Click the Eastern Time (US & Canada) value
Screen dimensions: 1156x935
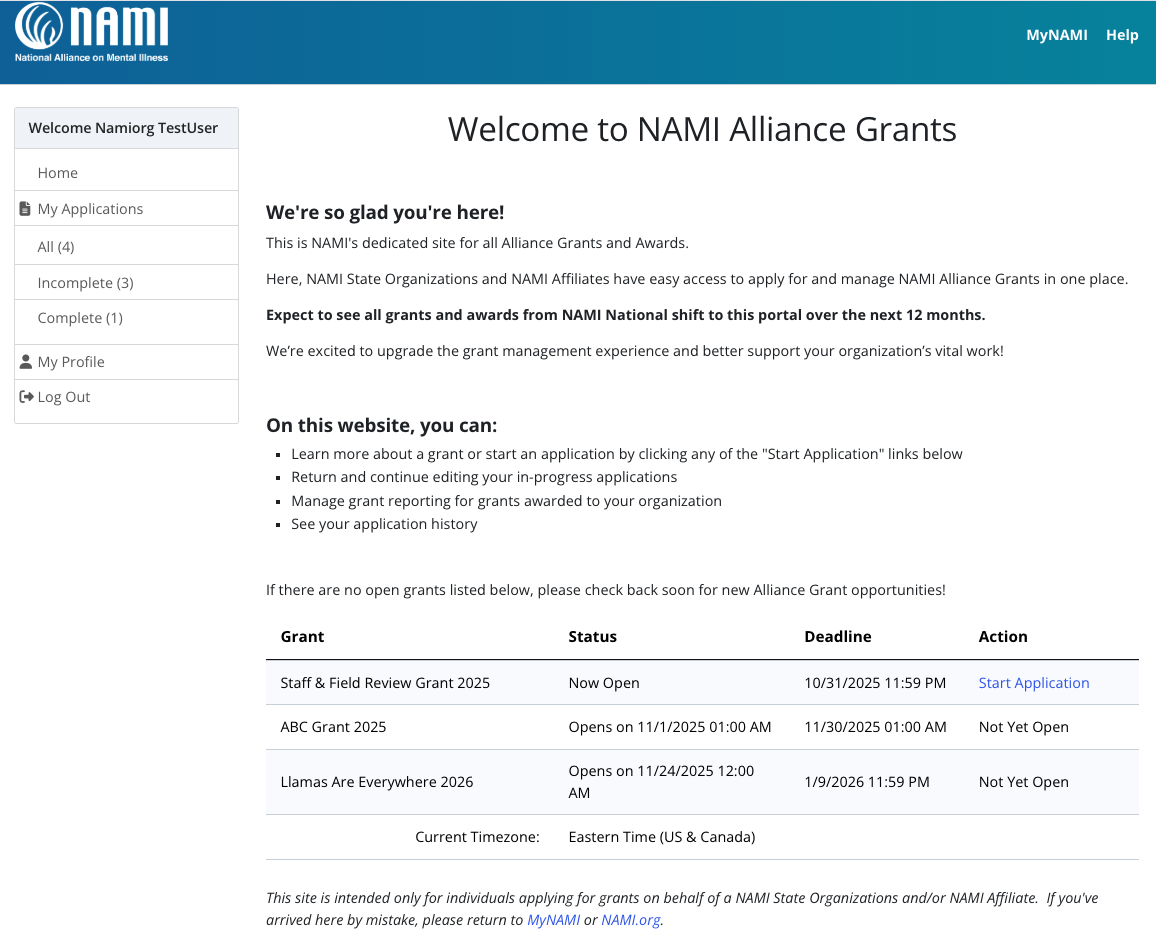(662, 837)
